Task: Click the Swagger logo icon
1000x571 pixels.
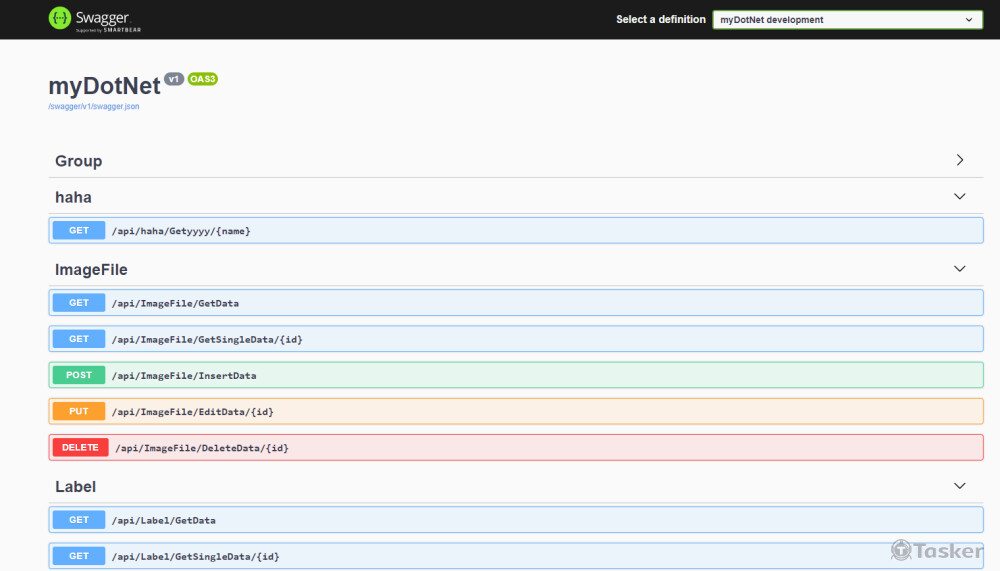Action: [x=60, y=18]
